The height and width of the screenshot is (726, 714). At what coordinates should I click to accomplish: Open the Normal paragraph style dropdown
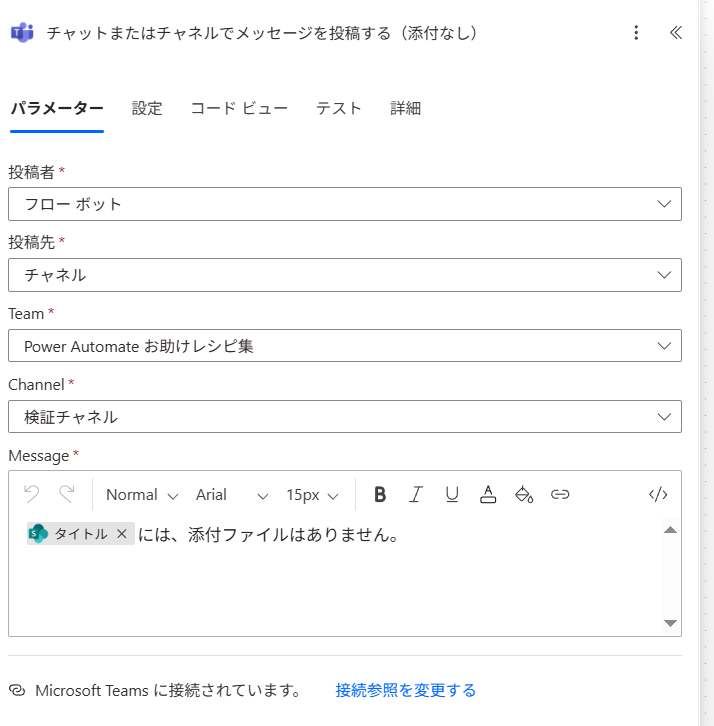click(142, 494)
